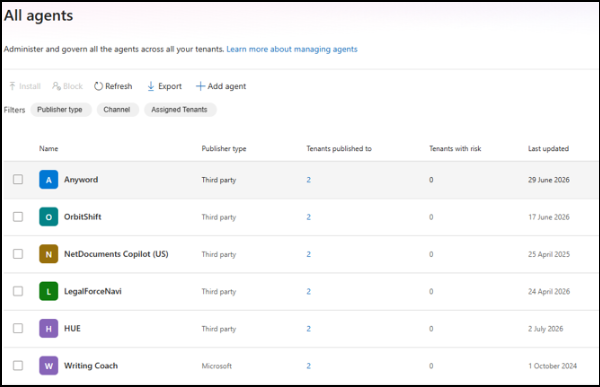Click the greyed Install upload icon
The image size is (600, 387).
[x=13, y=86]
